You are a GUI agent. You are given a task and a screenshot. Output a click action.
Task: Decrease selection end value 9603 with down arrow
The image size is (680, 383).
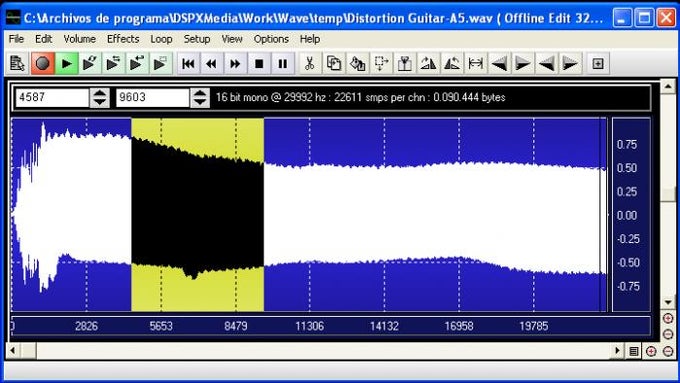coord(199,102)
